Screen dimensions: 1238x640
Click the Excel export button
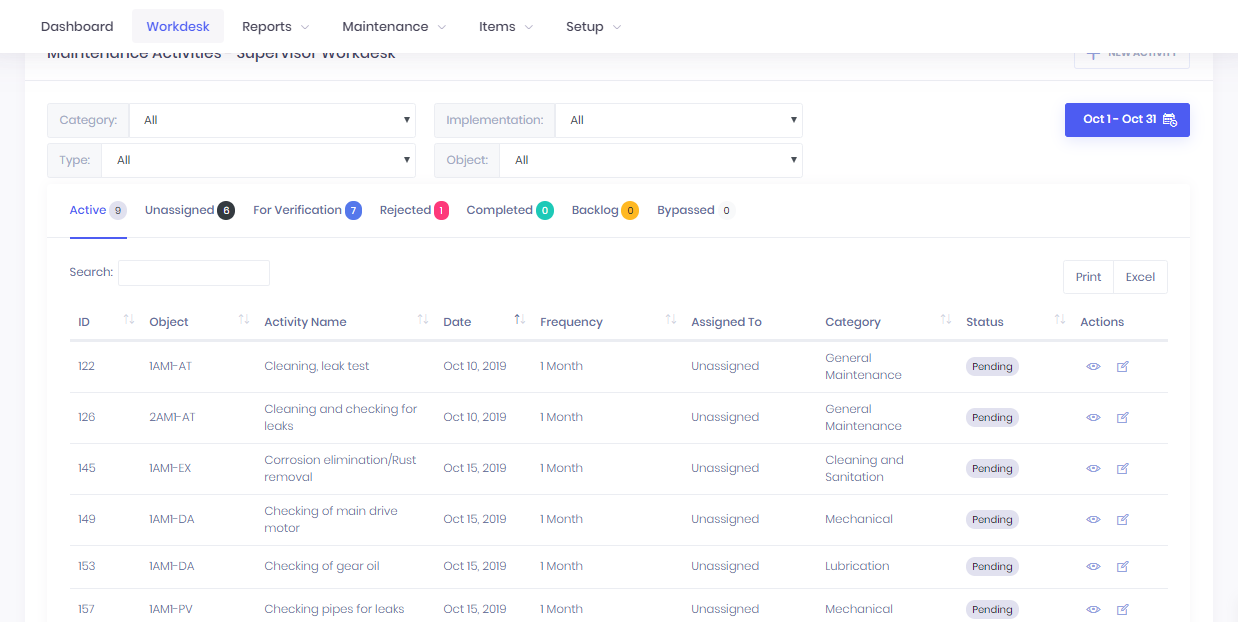[1140, 278]
